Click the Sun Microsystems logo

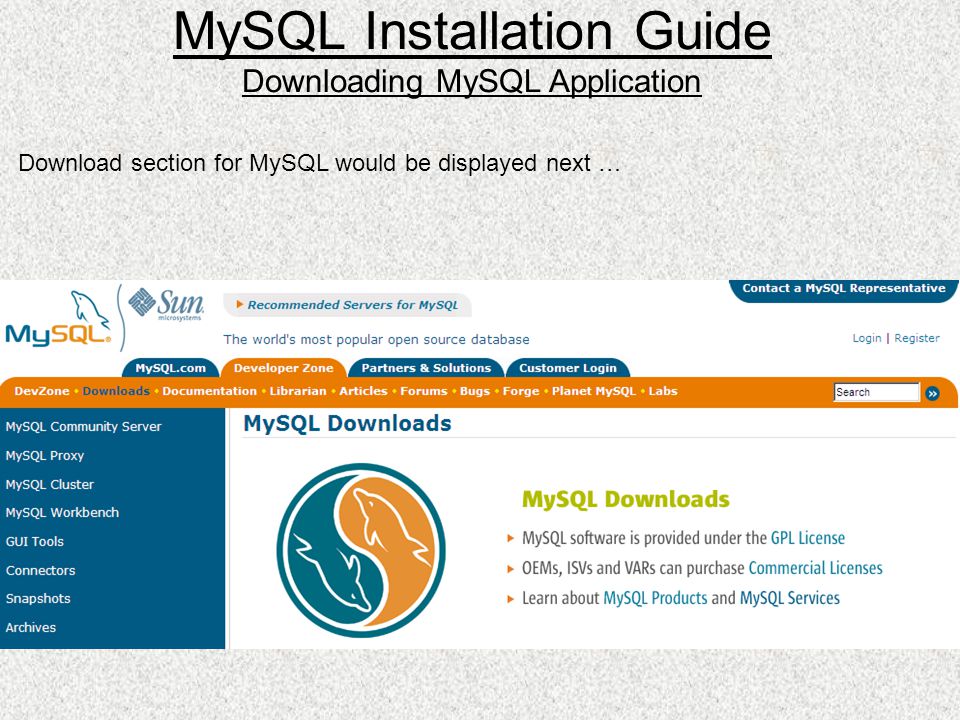[166, 304]
